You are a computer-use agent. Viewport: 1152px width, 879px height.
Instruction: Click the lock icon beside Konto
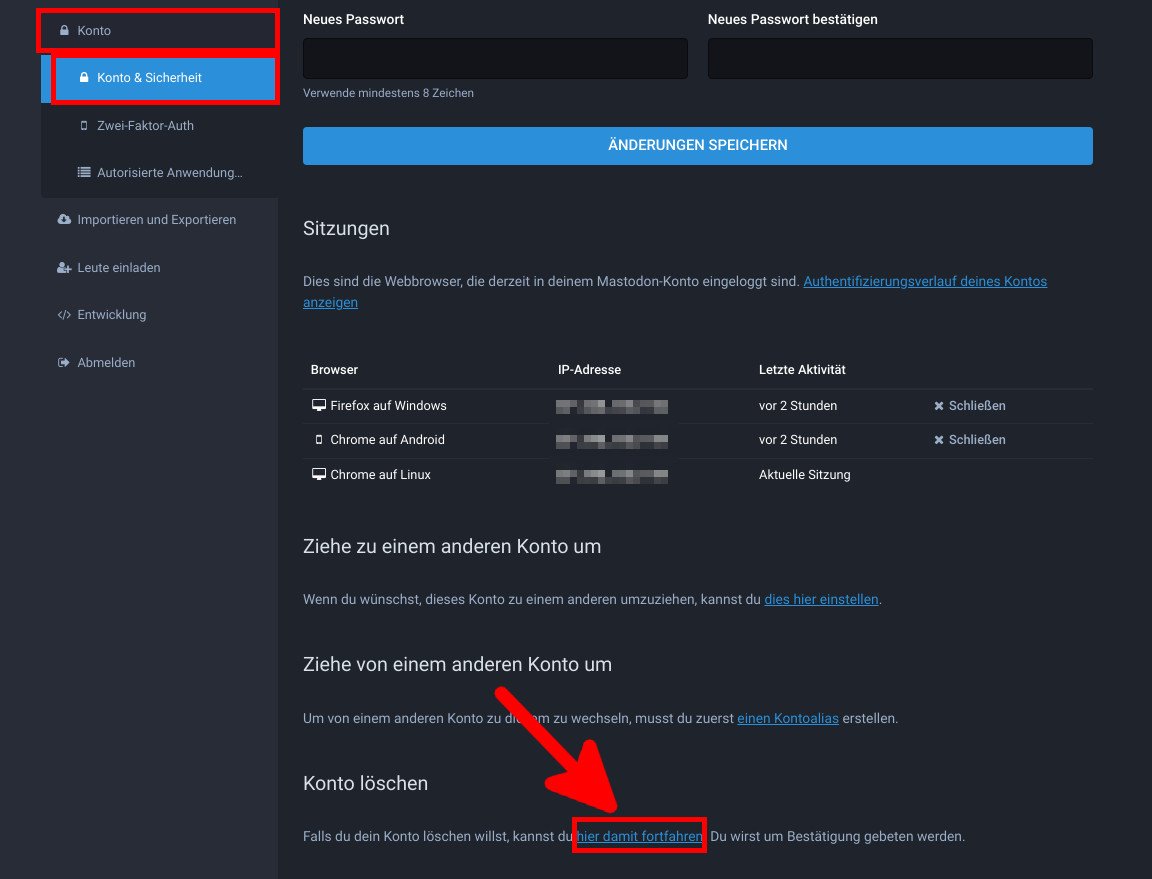64,31
